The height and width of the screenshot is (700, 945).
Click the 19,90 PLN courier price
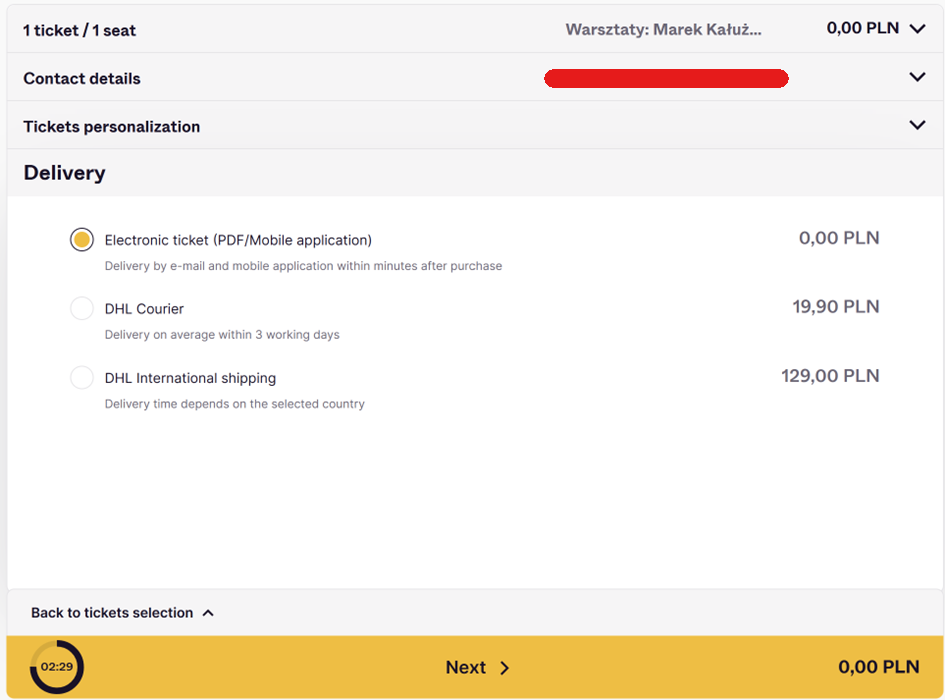836,307
